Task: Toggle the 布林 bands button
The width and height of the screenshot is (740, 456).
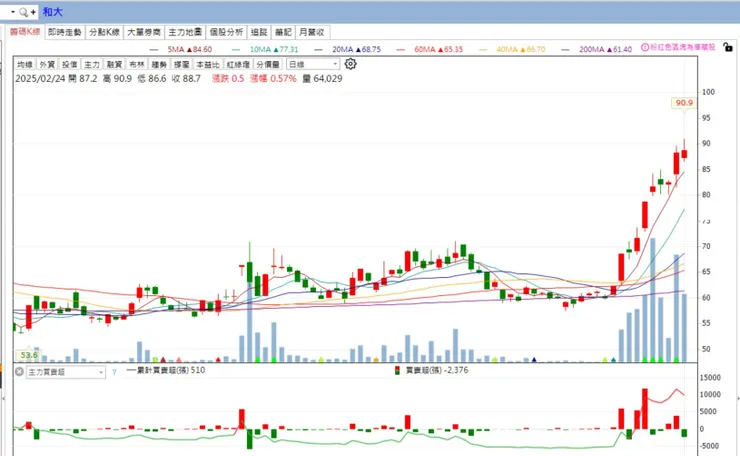Action: pyautogui.click(x=137, y=64)
